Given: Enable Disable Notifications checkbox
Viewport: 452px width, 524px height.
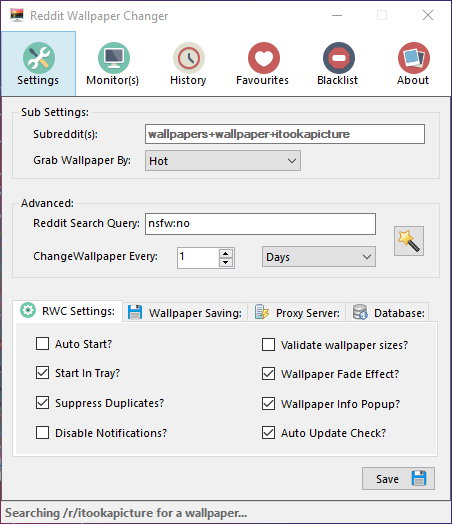Looking at the screenshot, I should 42,432.
